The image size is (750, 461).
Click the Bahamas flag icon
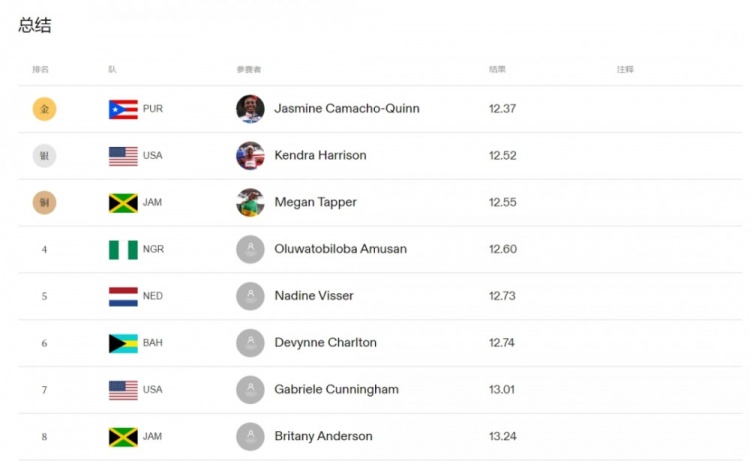(123, 343)
